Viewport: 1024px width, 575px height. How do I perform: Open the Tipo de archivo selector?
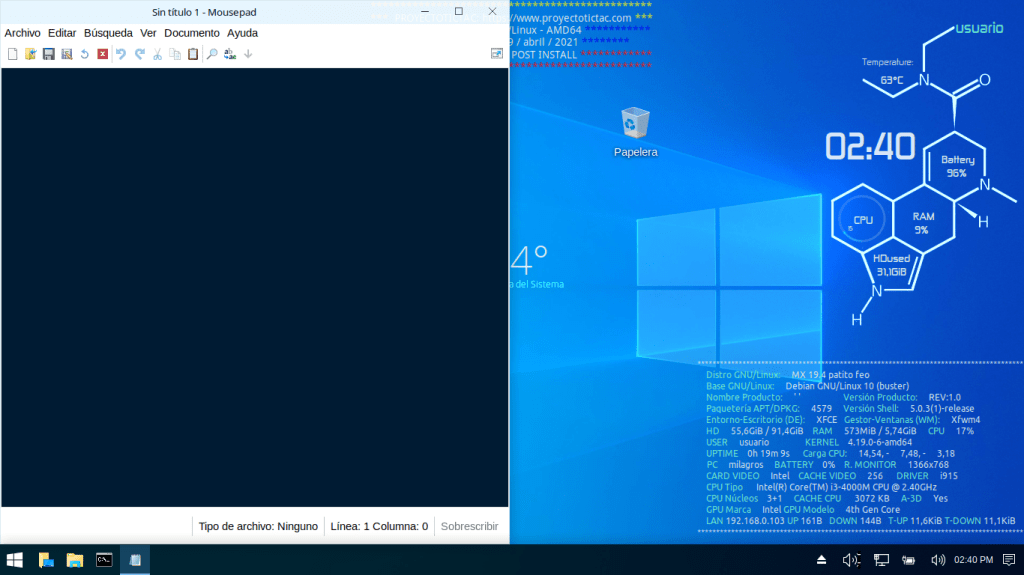point(257,526)
